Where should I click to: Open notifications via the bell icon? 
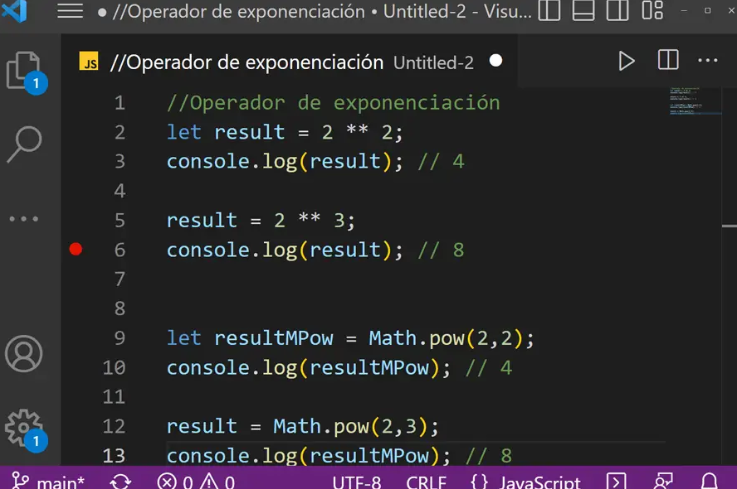(x=709, y=481)
